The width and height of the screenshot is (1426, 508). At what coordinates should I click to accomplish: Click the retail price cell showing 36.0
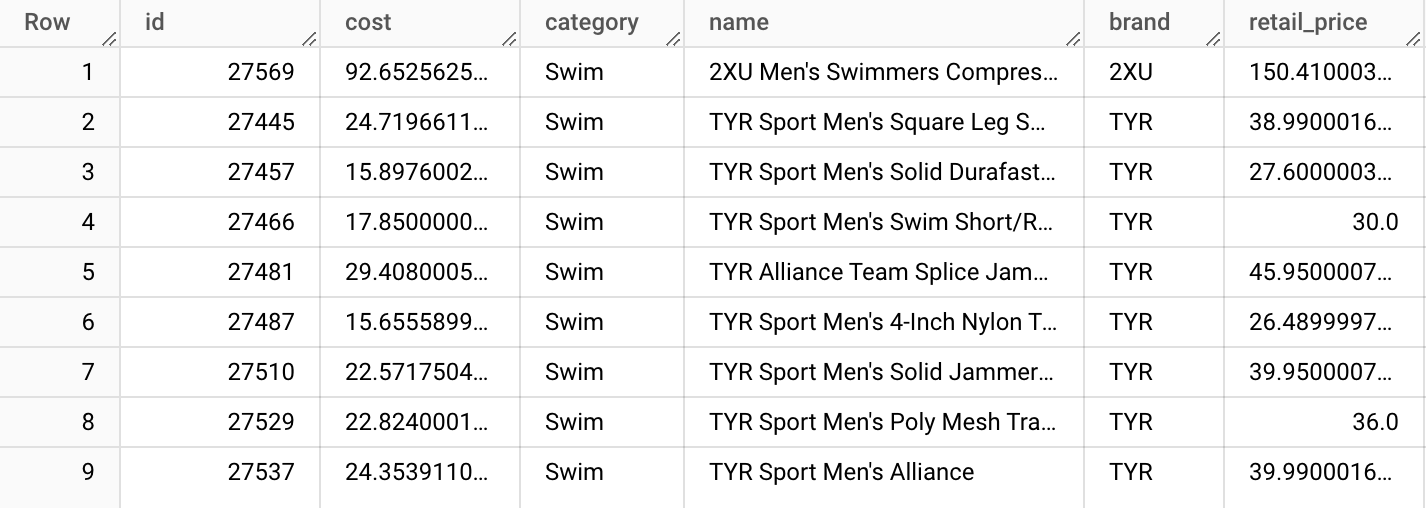pos(1375,422)
